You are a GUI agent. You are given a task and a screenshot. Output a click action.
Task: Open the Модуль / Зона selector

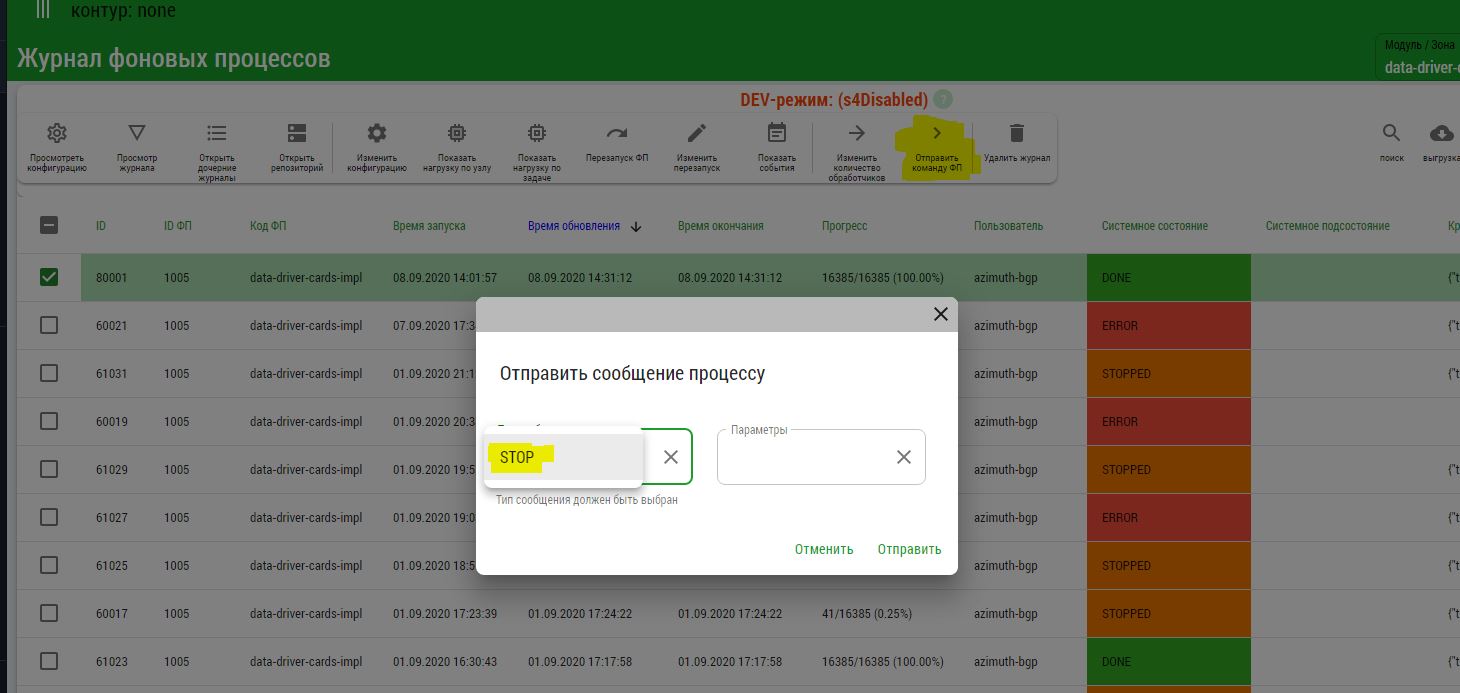tap(1420, 60)
